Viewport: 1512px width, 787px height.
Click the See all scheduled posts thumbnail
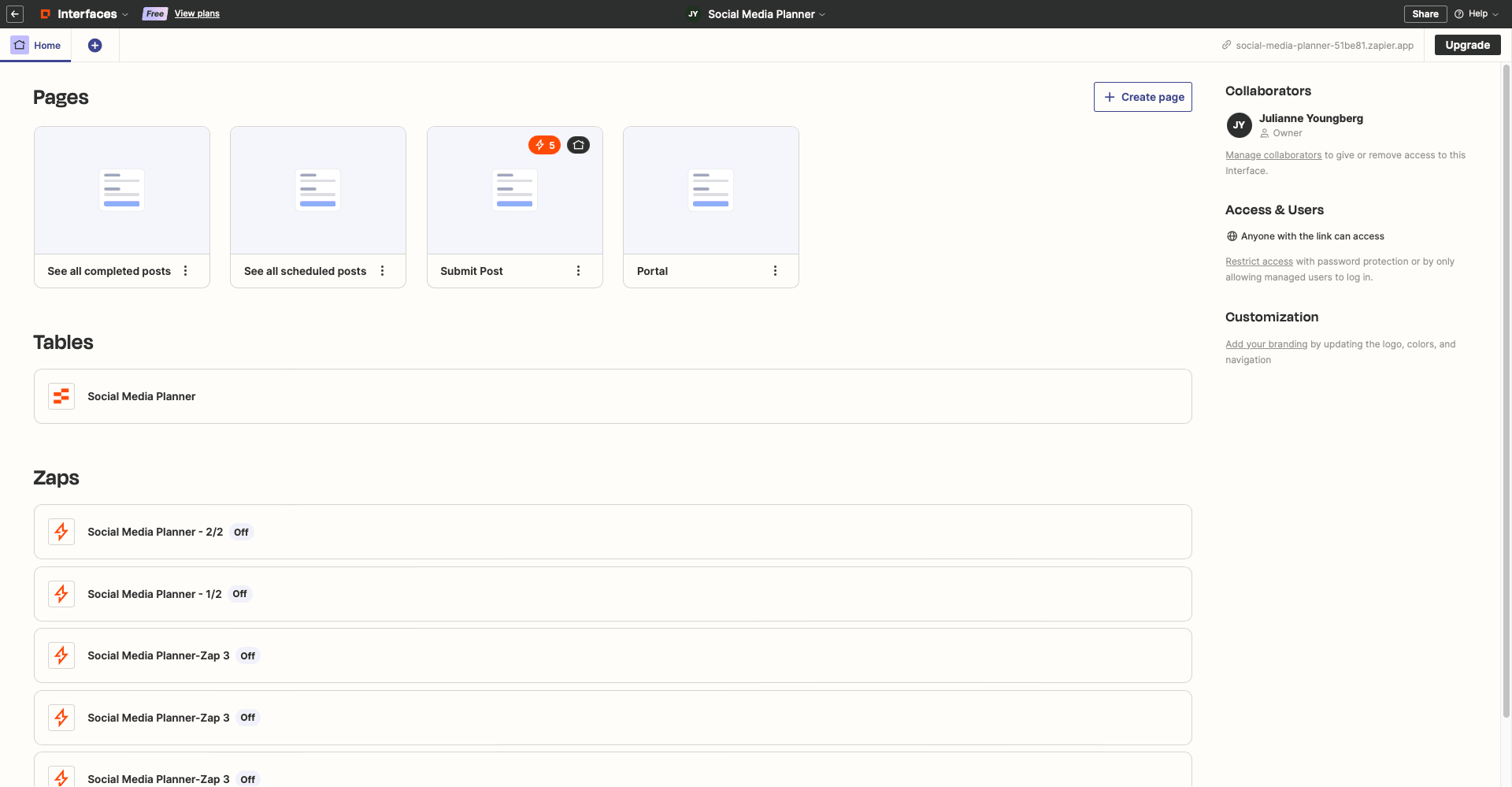point(317,189)
